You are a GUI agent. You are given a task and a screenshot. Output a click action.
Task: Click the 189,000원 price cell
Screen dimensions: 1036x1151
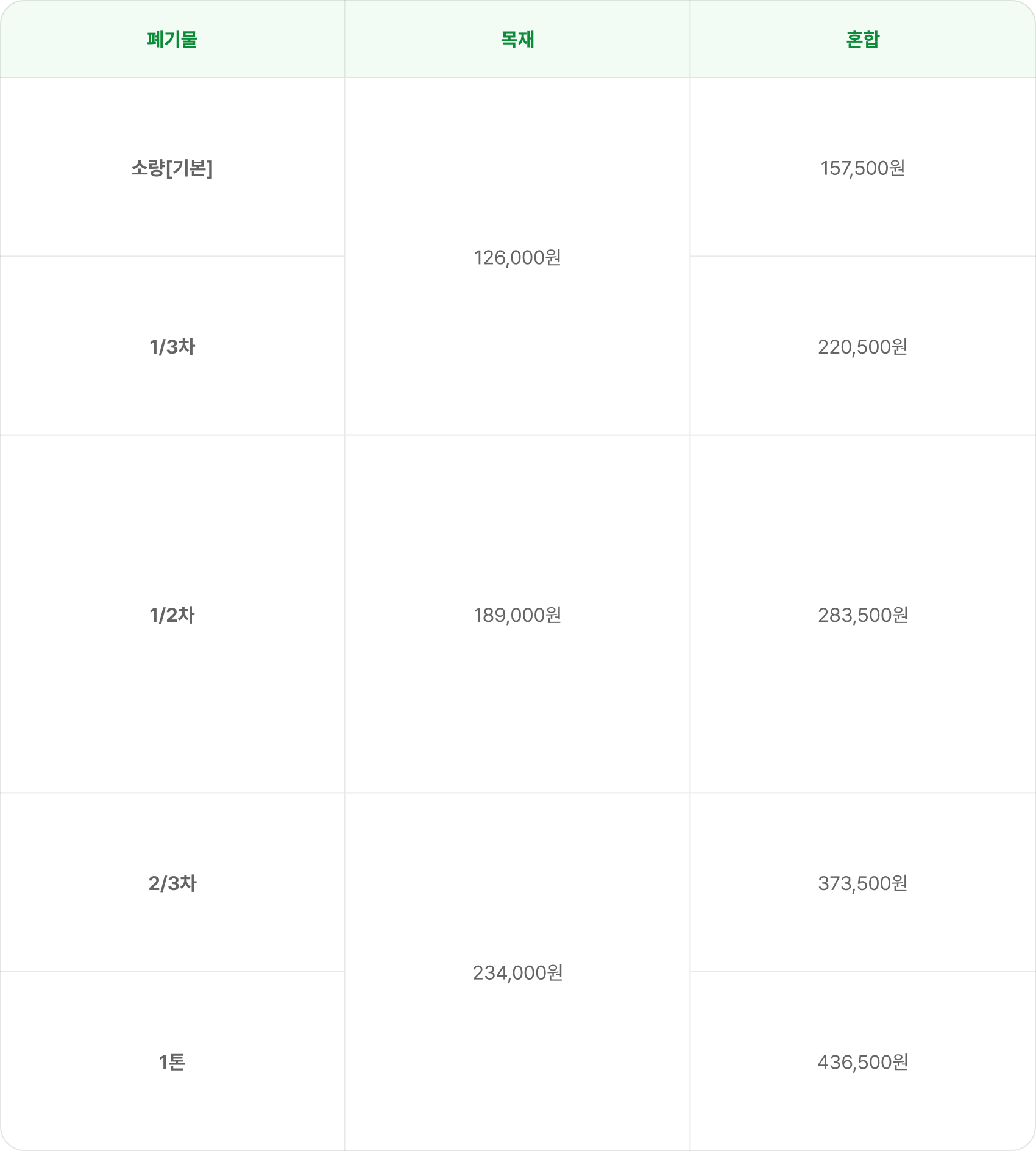[x=517, y=615]
